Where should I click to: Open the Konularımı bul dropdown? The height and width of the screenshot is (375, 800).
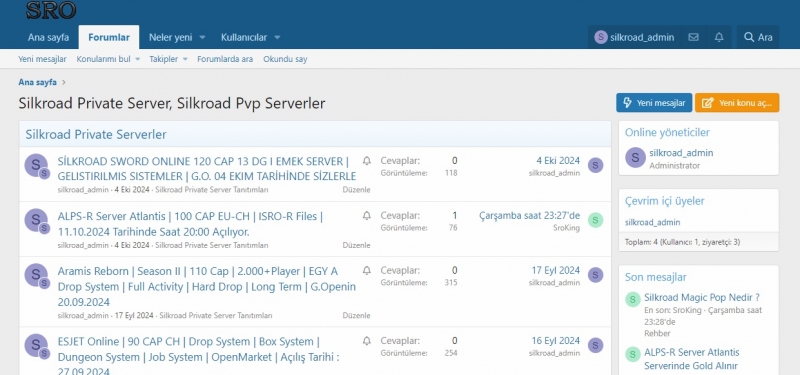[x=108, y=59]
